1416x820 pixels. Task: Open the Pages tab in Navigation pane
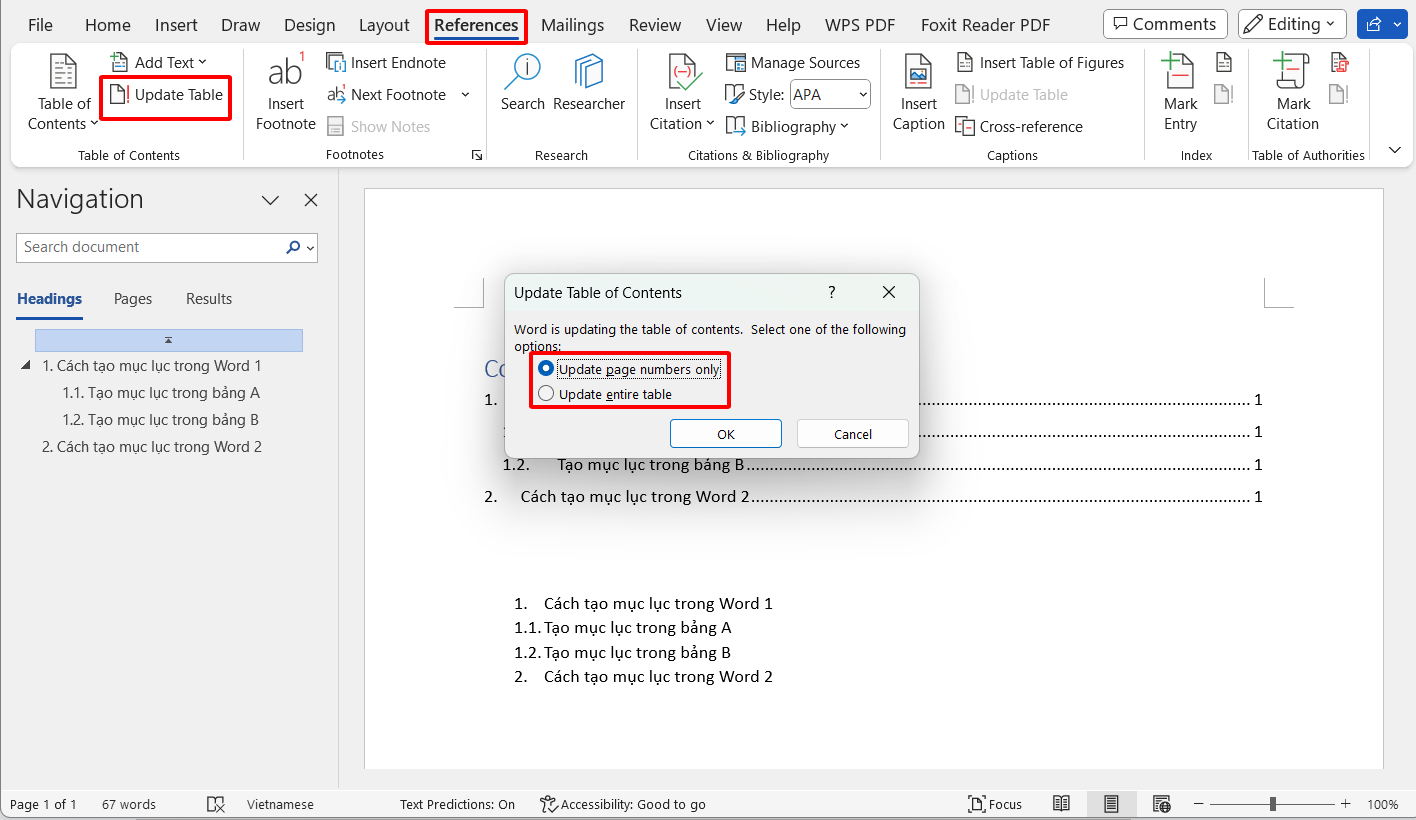(x=132, y=298)
